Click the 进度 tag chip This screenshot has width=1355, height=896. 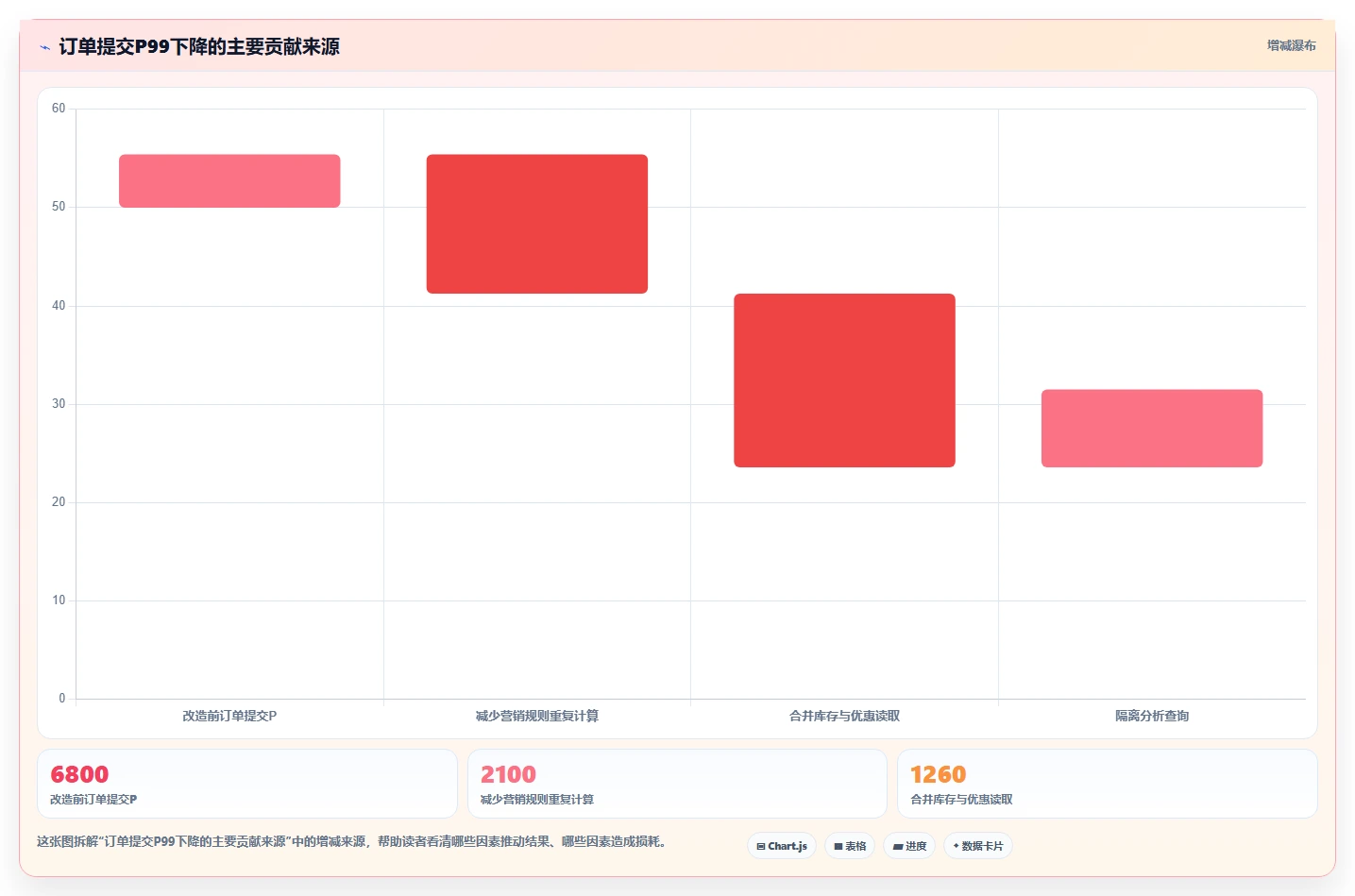point(909,846)
